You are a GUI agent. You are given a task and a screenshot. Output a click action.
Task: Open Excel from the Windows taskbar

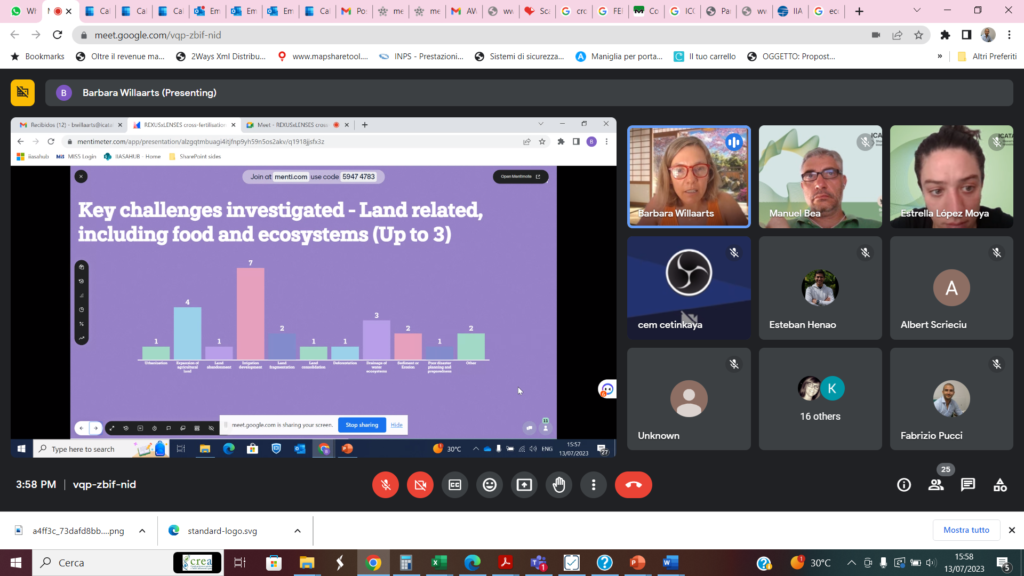click(x=439, y=562)
